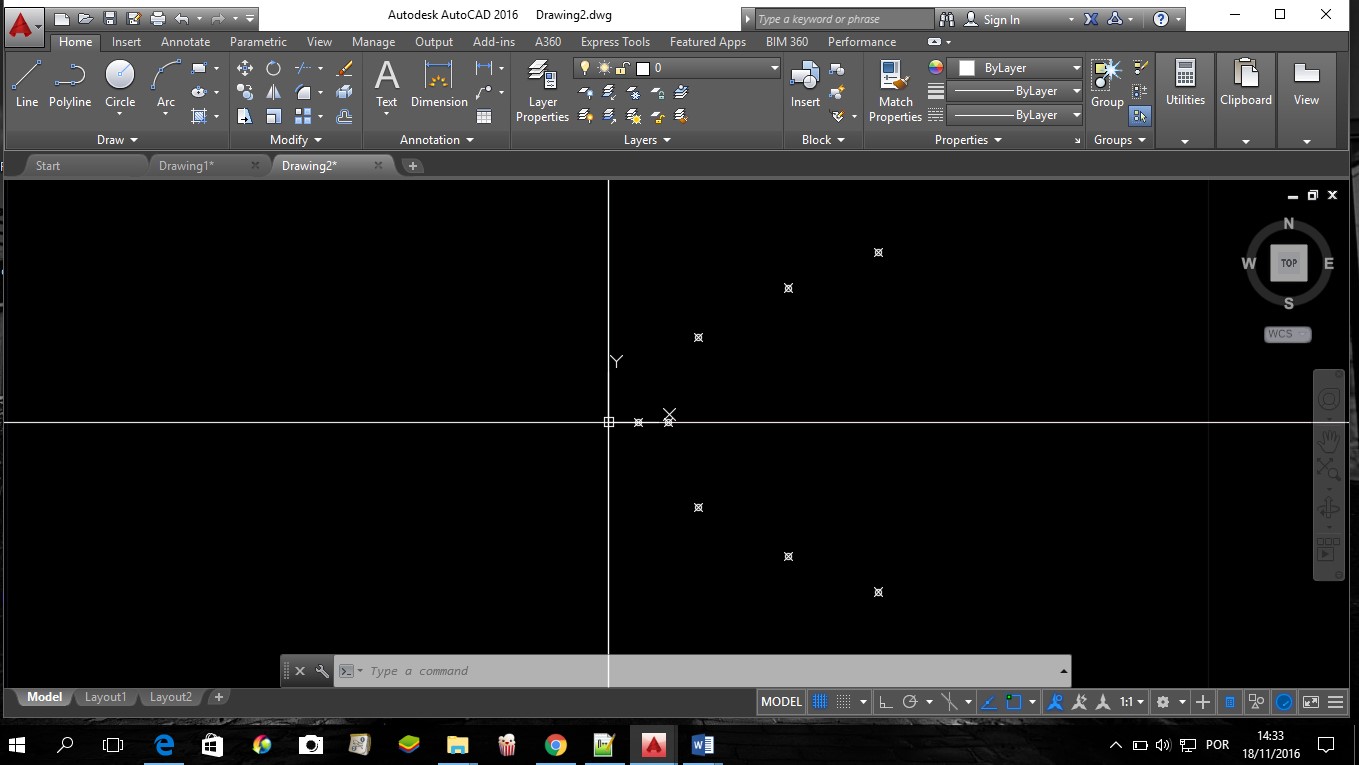Toggle Clean Screen mode
This screenshot has height=765, width=1359.
pos(1310,702)
